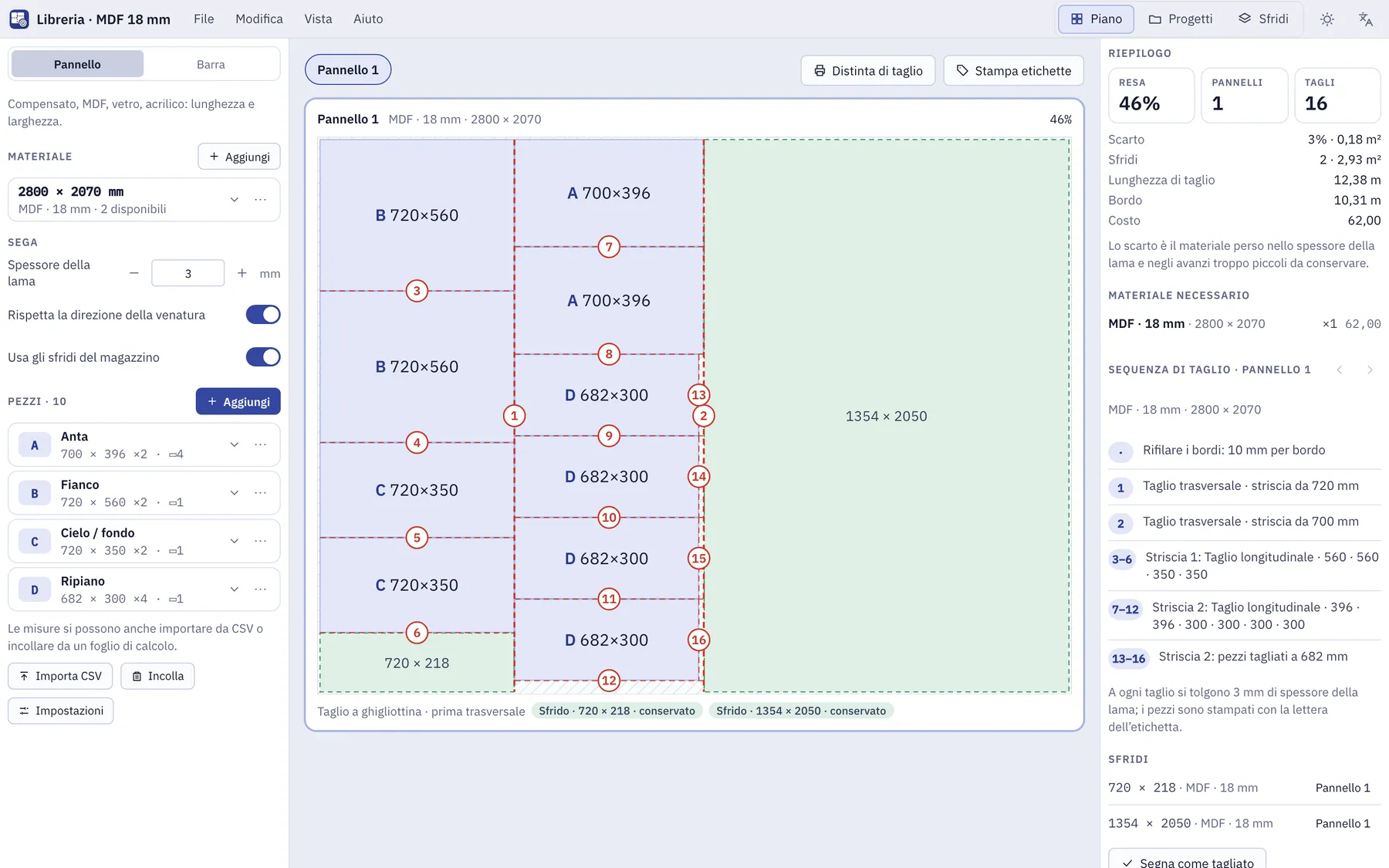Viewport: 1389px width, 868px height.
Task: Select cut marker 2 on the panel
Action: click(703, 416)
